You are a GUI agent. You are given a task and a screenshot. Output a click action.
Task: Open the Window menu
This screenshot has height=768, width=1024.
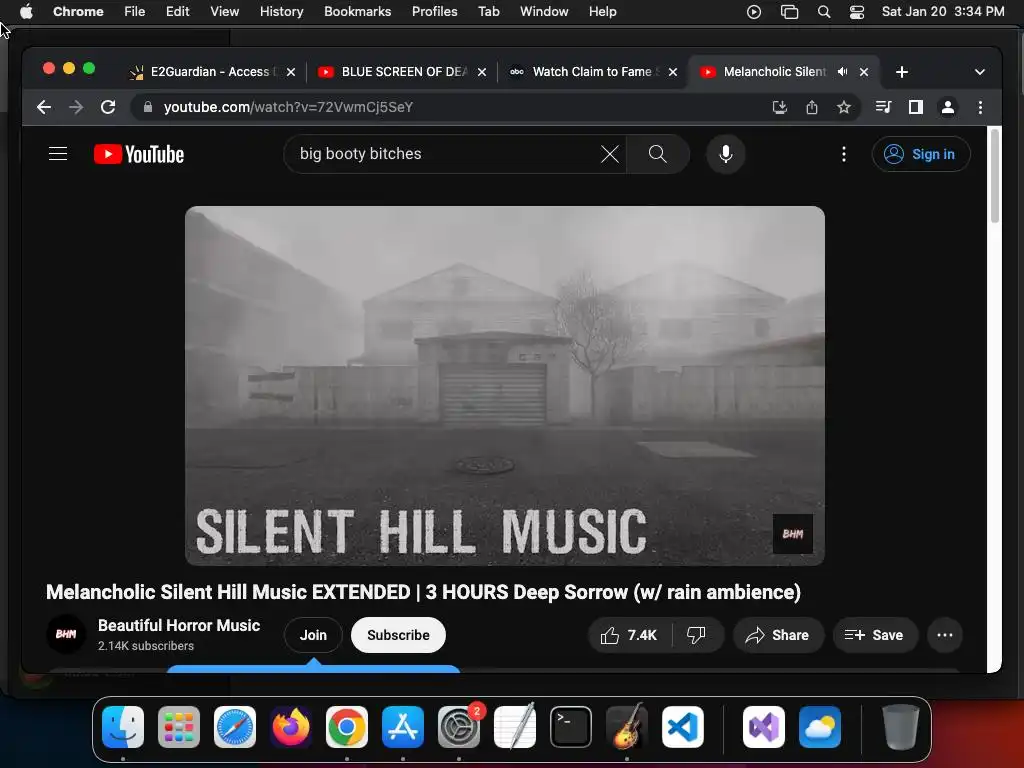point(544,12)
